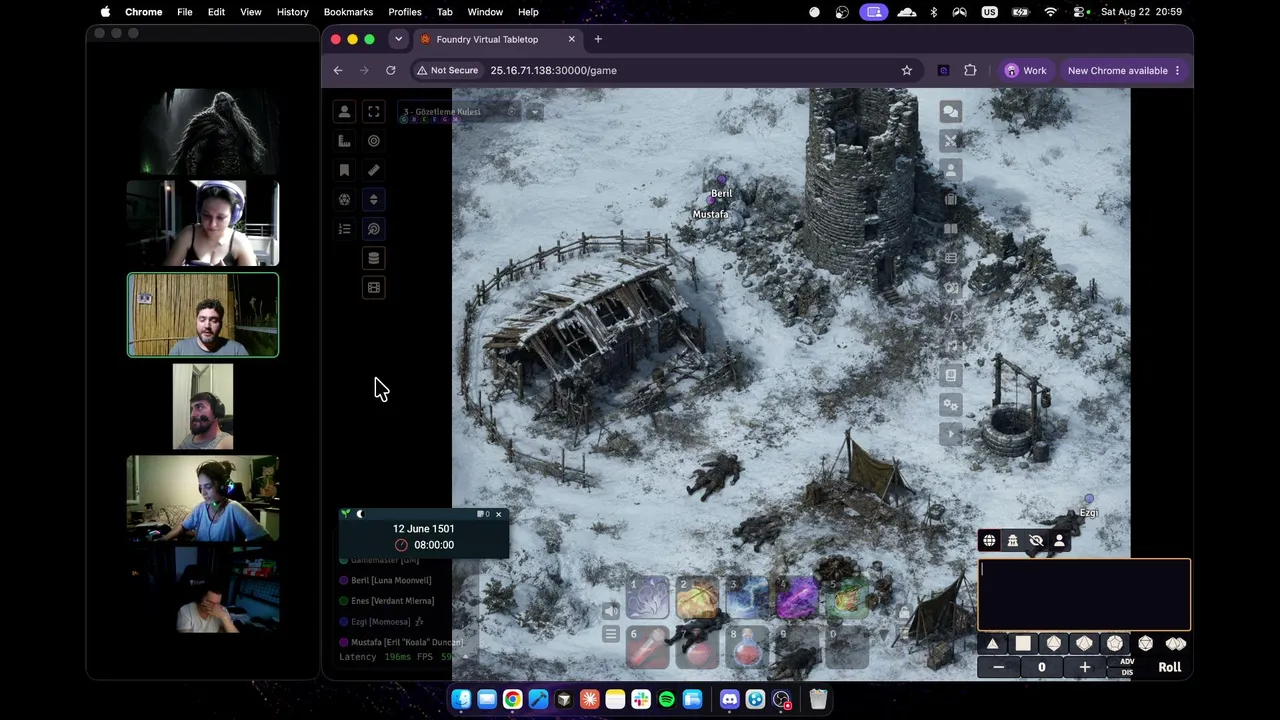Image resolution: width=1280 pixels, height=720 pixels.
Task: Select player Enes [Verdant Mierna]
Action: click(392, 601)
